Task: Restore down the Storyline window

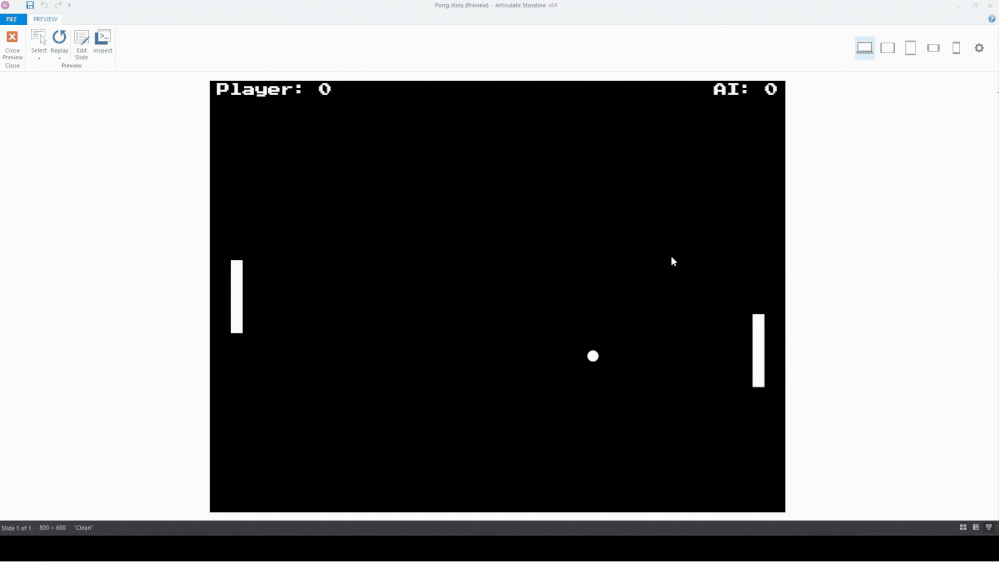Action: [x=975, y=5]
